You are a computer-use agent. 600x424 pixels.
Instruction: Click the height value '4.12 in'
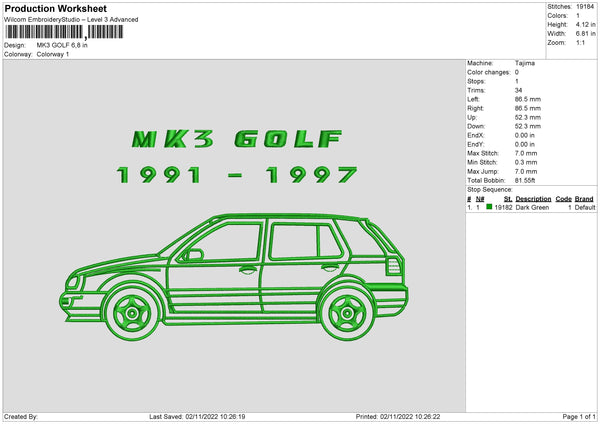click(x=585, y=24)
